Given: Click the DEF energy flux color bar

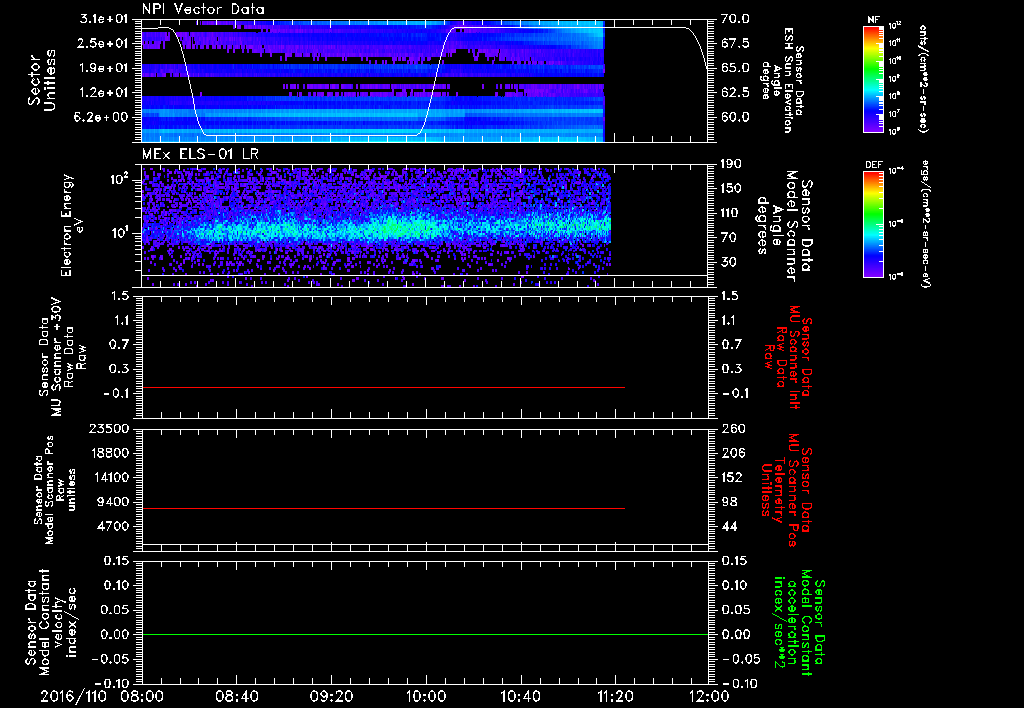Looking at the screenshot, I should pyautogui.click(x=873, y=224).
